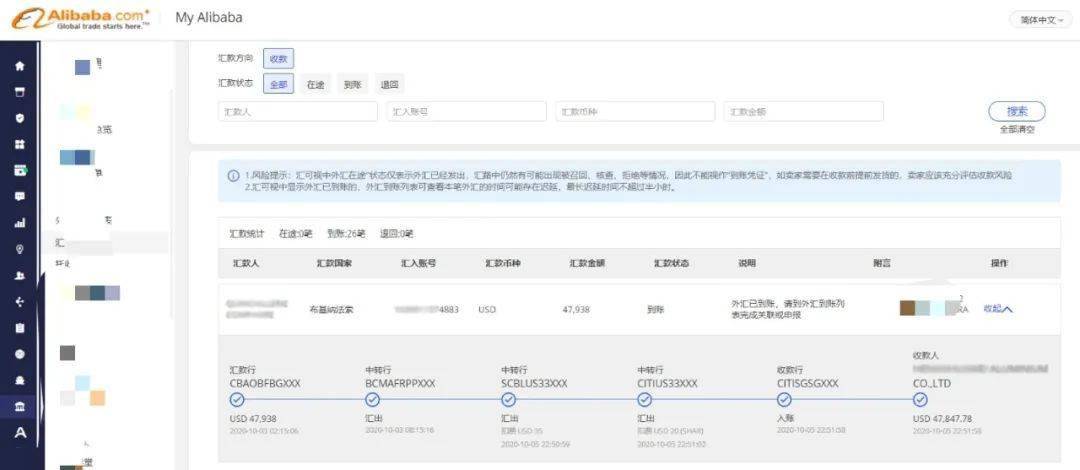Select the 收款 remittance direction filter

(278, 59)
